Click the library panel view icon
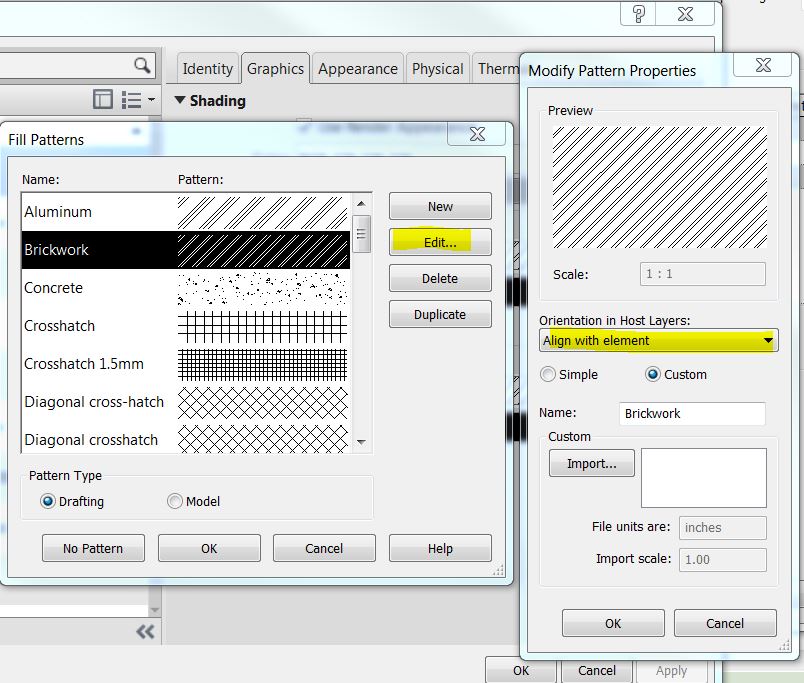The height and width of the screenshot is (683, 804). 103,99
